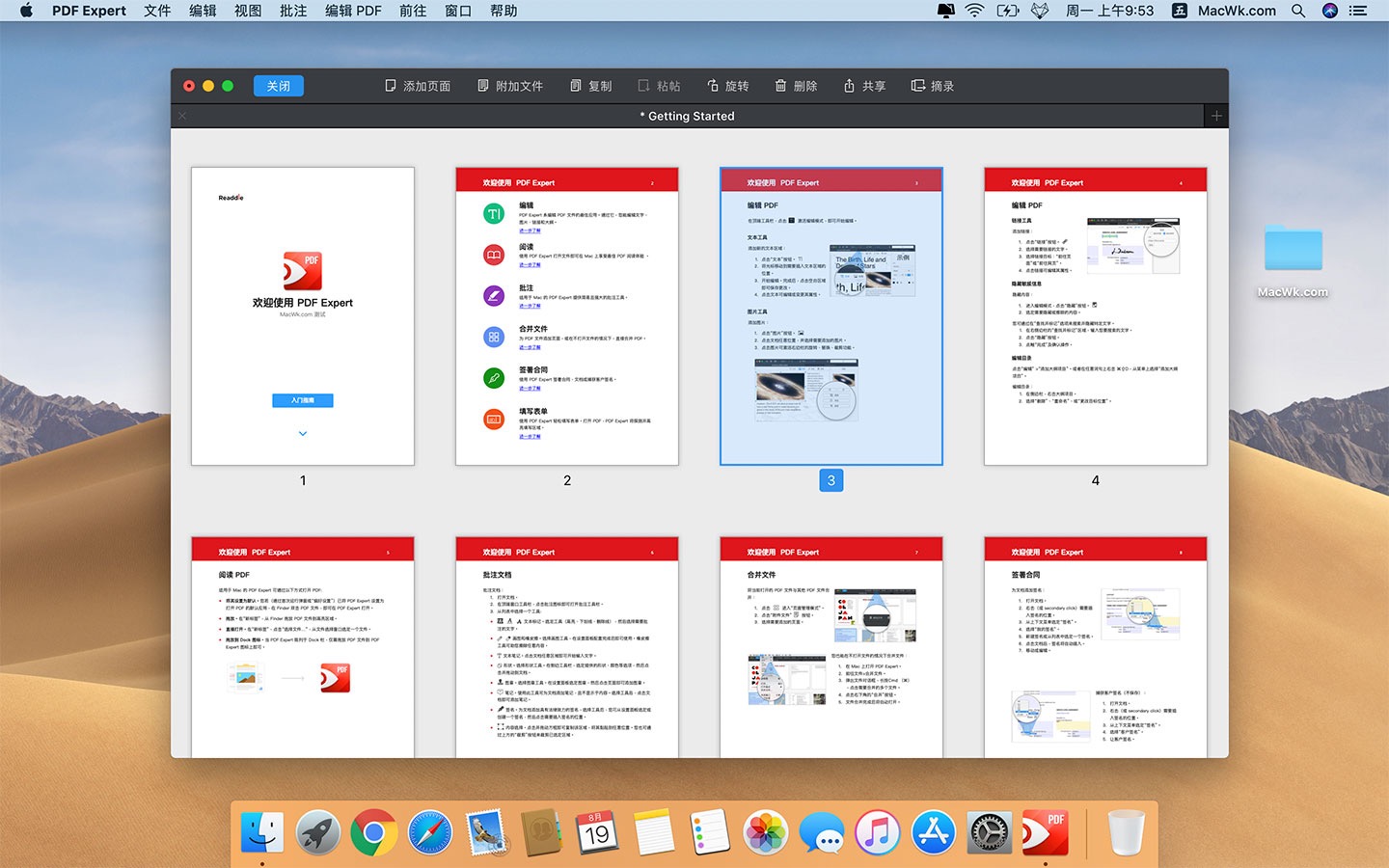The height and width of the screenshot is (868, 1389).
Task: Select page 8 thumbnail titled 签署合同
Action: coord(1096,647)
